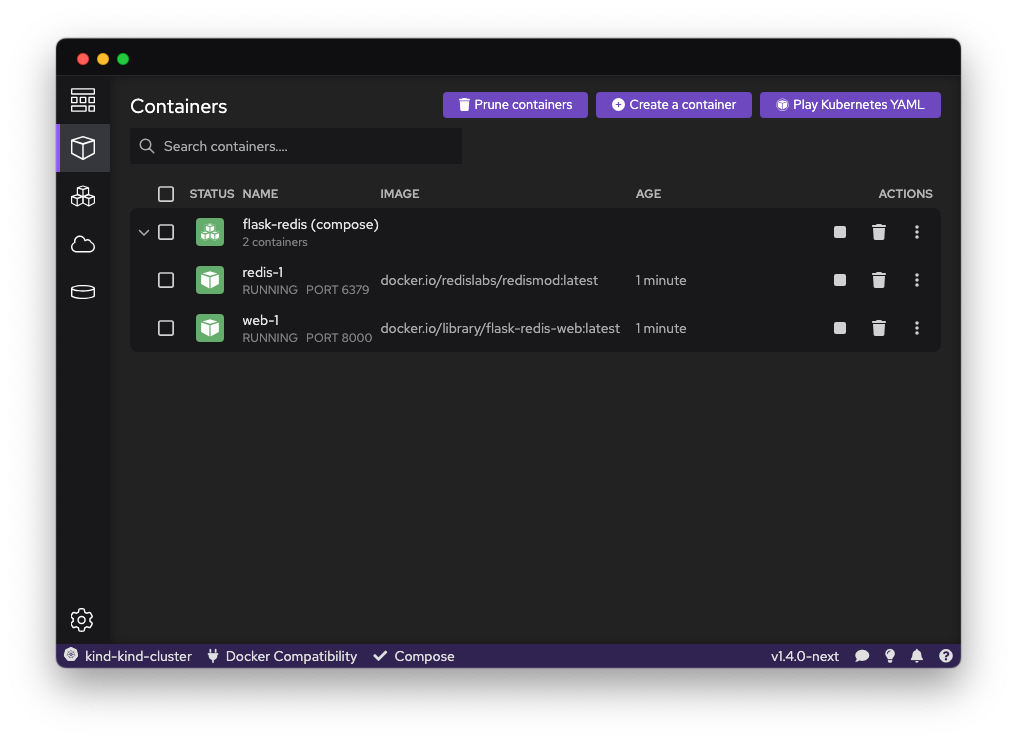This screenshot has width=1017, height=742.
Task: Check the flask-redis compose group checkbox
Action: 166,231
